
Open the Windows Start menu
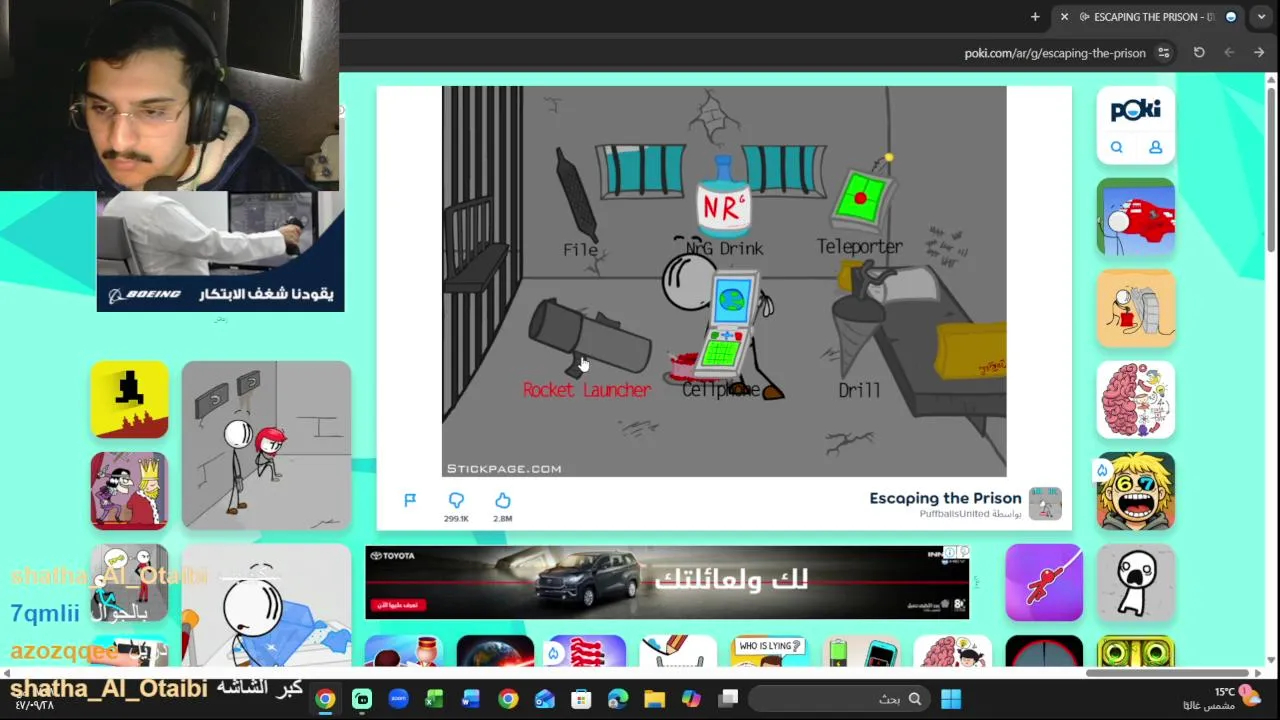coord(951,699)
